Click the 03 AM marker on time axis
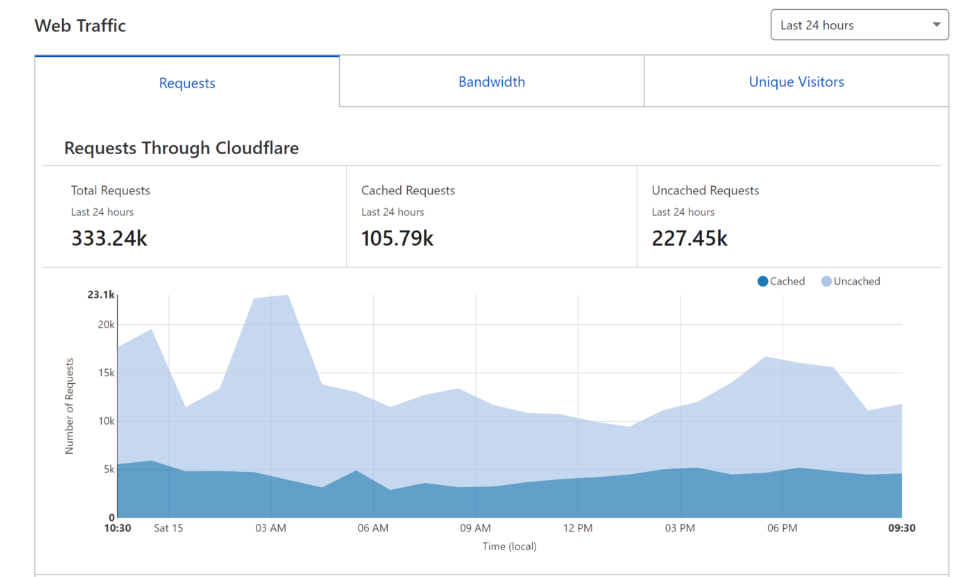The image size is (963, 577). coord(271,528)
